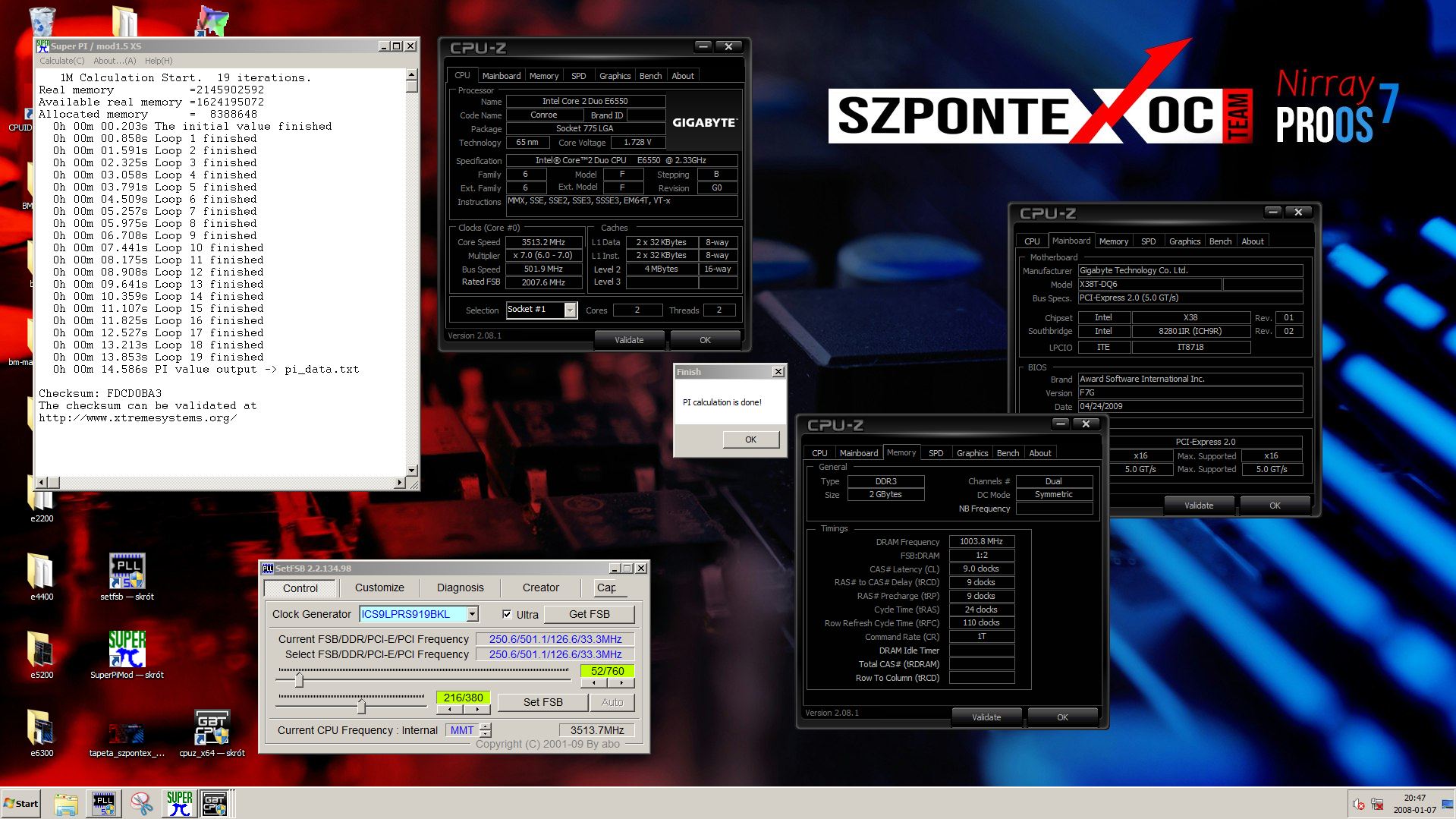Click the taskbar clock showing 20:47

pyautogui.click(x=1414, y=804)
